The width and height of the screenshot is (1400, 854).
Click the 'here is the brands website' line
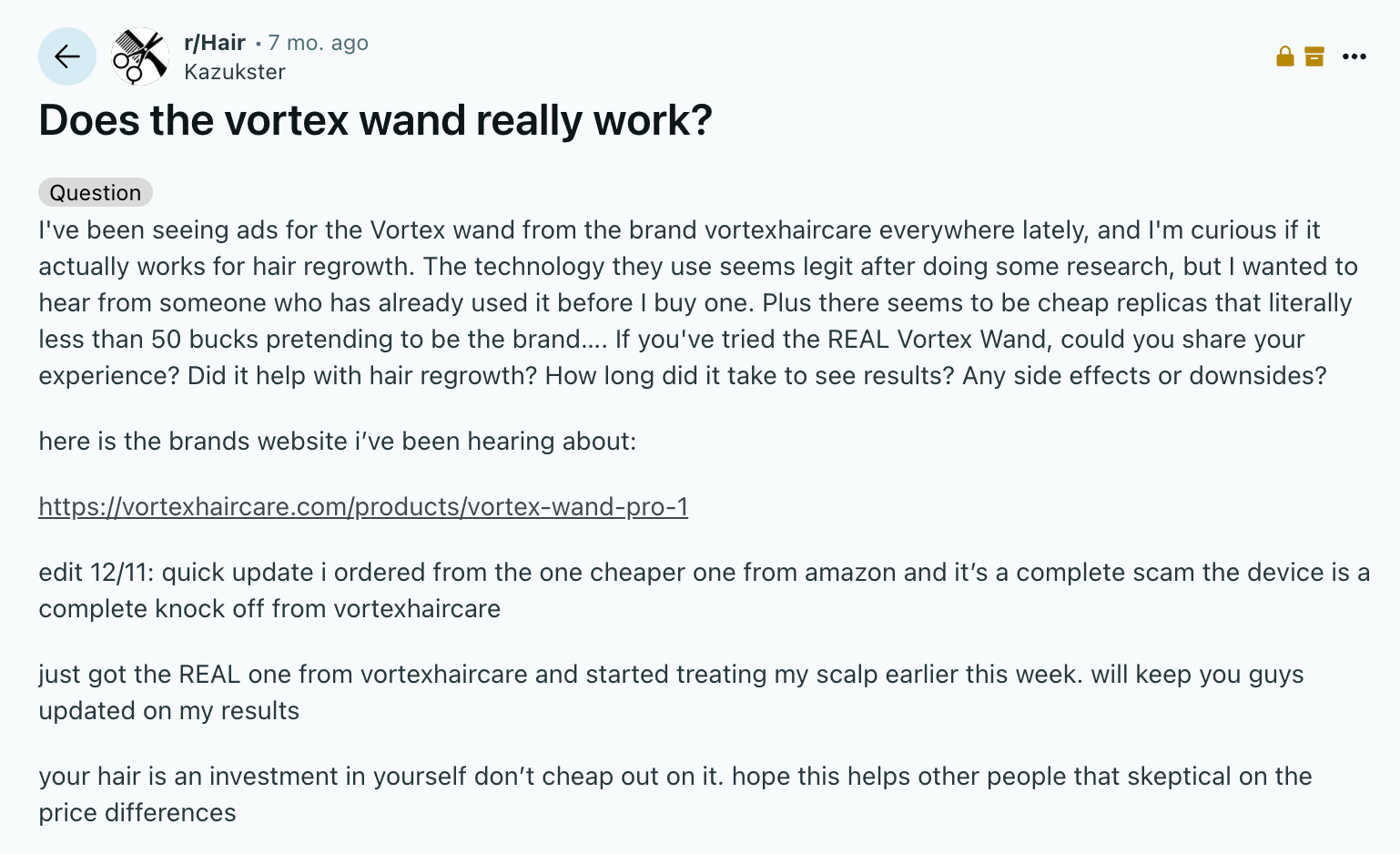coord(338,441)
